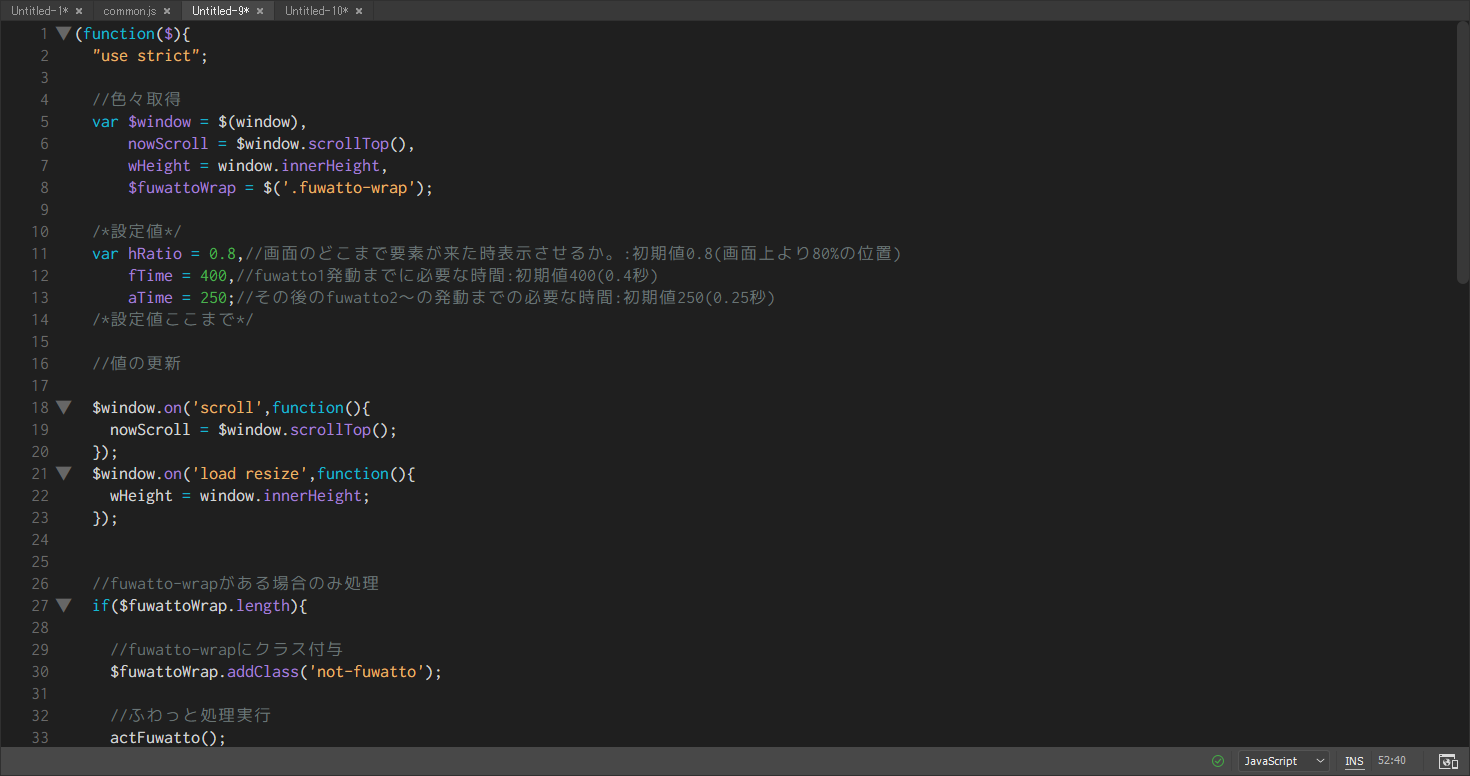This screenshot has height=776, width=1470.
Task: Click the hRatio value 0.8
Action: click(222, 253)
